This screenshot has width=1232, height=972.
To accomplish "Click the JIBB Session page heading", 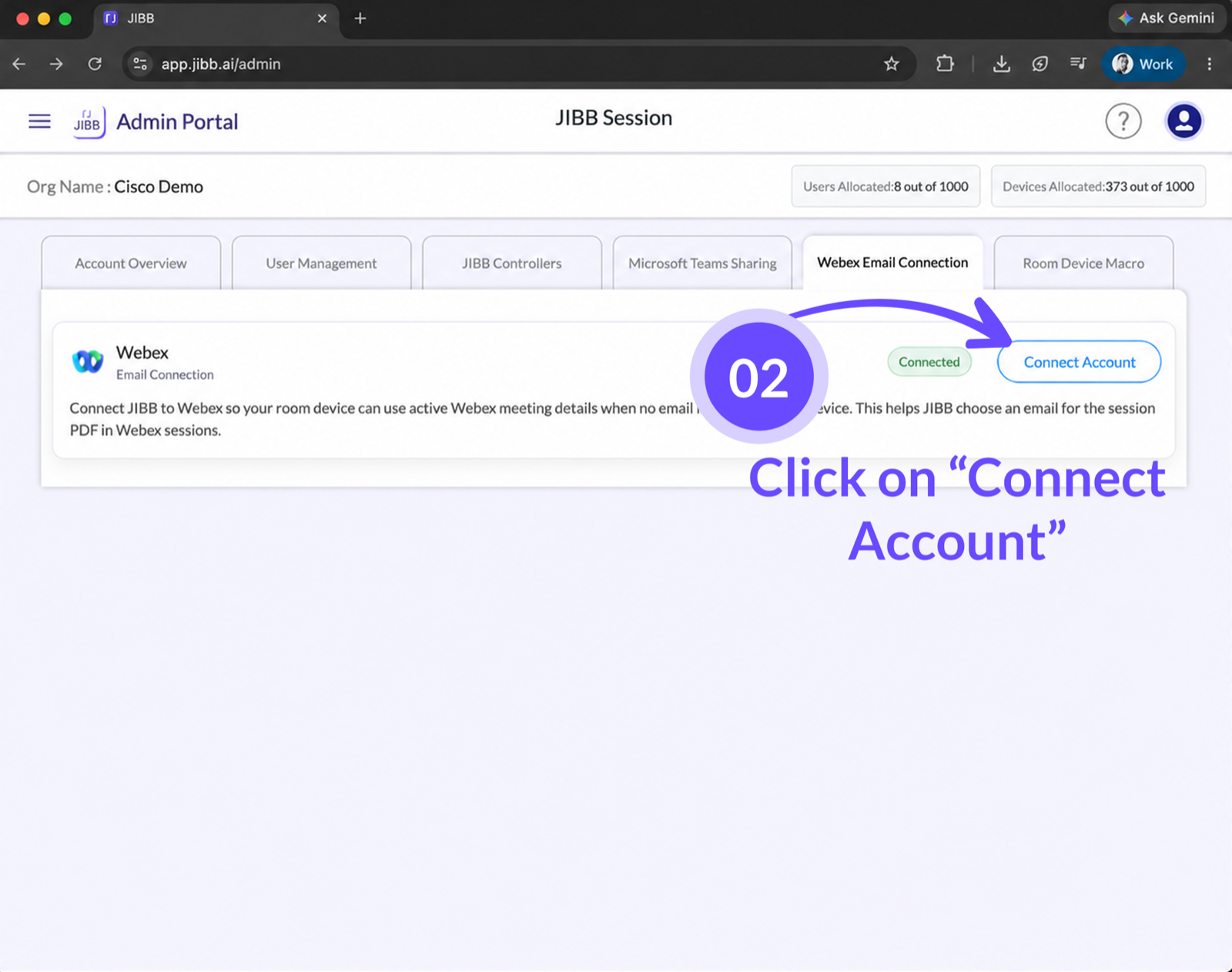I will pos(614,118).
